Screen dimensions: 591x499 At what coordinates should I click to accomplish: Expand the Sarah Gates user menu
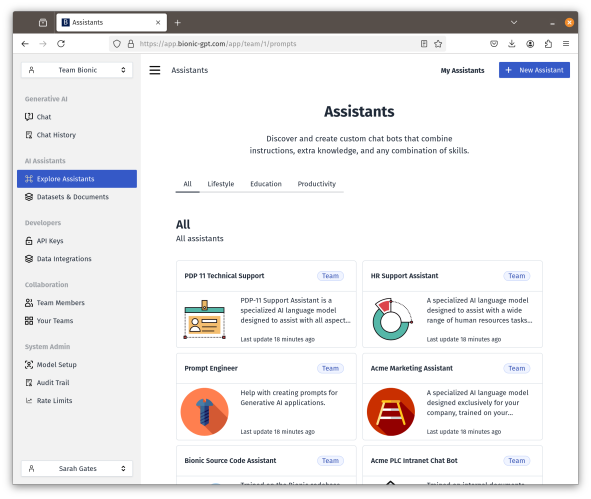[77, 468]
